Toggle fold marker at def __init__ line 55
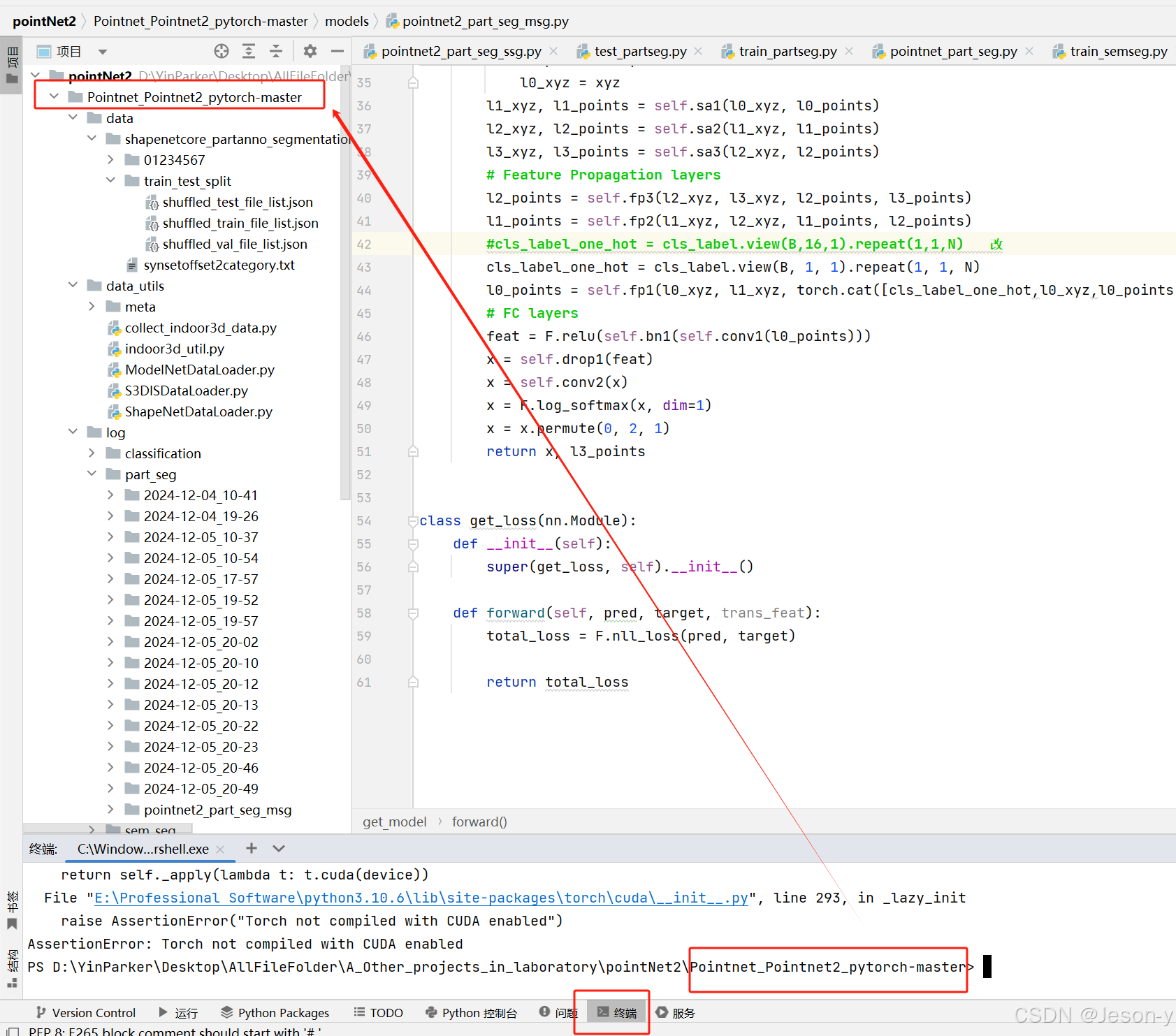This screenshot has height=1036, width=1176. [413, 544]
